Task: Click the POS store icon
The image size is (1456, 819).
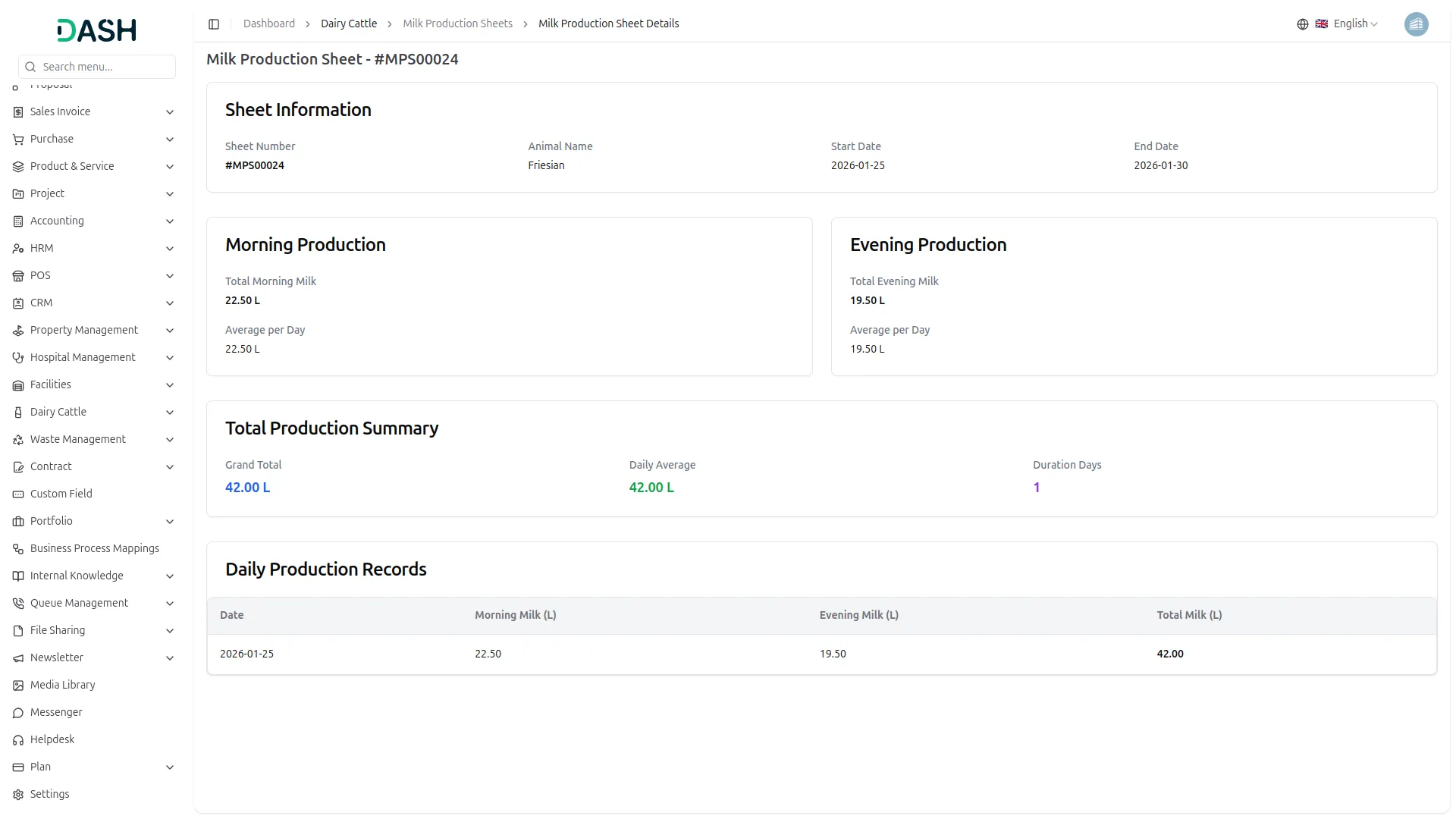Action: pyautogui.click(x=18, y=276)
